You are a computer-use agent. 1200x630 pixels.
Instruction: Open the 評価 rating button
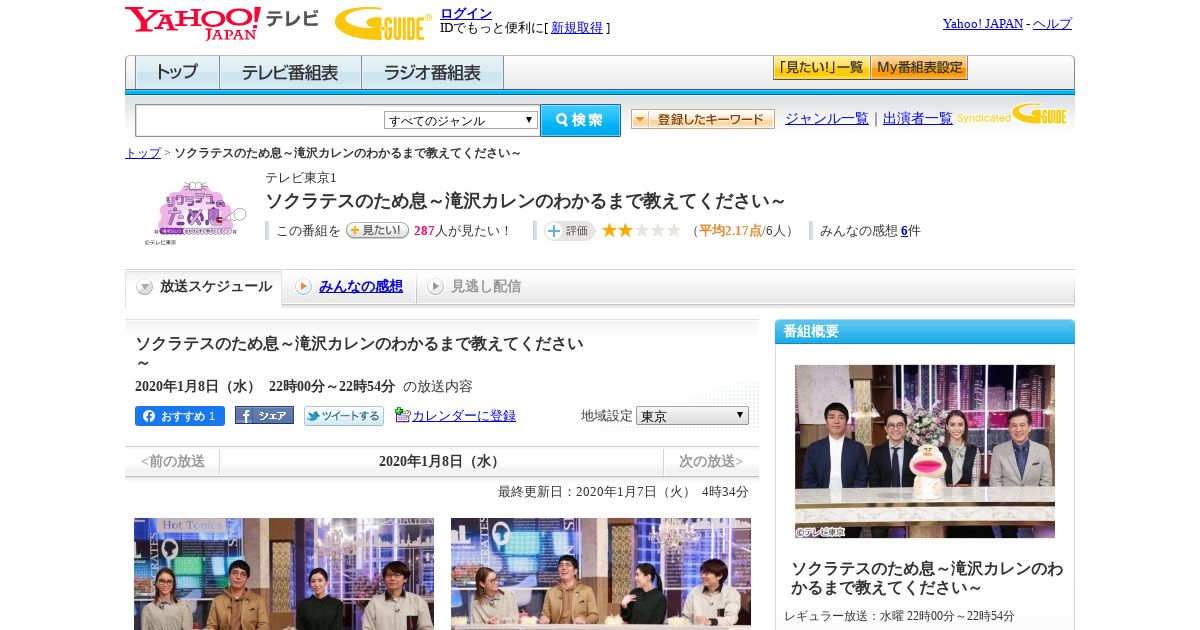[x=569, y=231]
